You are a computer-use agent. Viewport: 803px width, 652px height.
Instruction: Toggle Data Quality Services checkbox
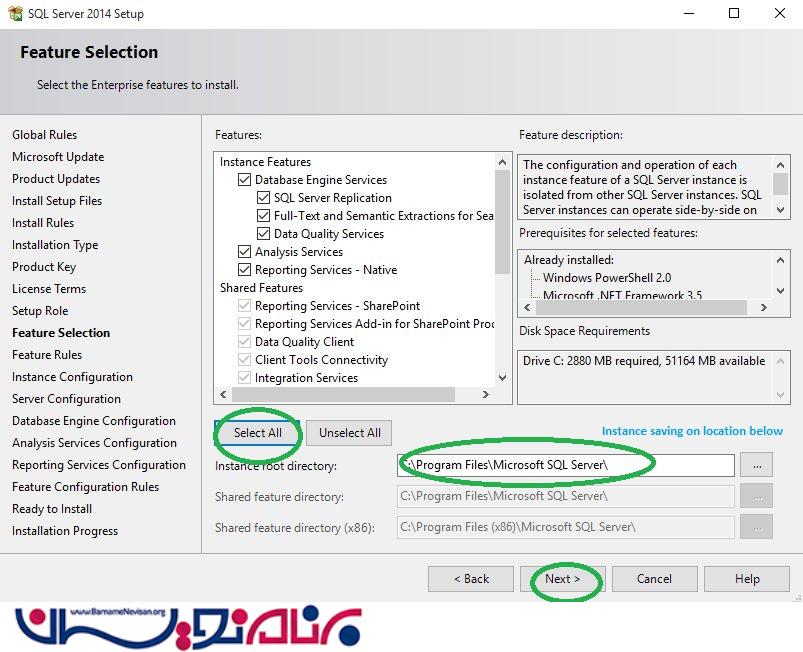coord(263,234)
